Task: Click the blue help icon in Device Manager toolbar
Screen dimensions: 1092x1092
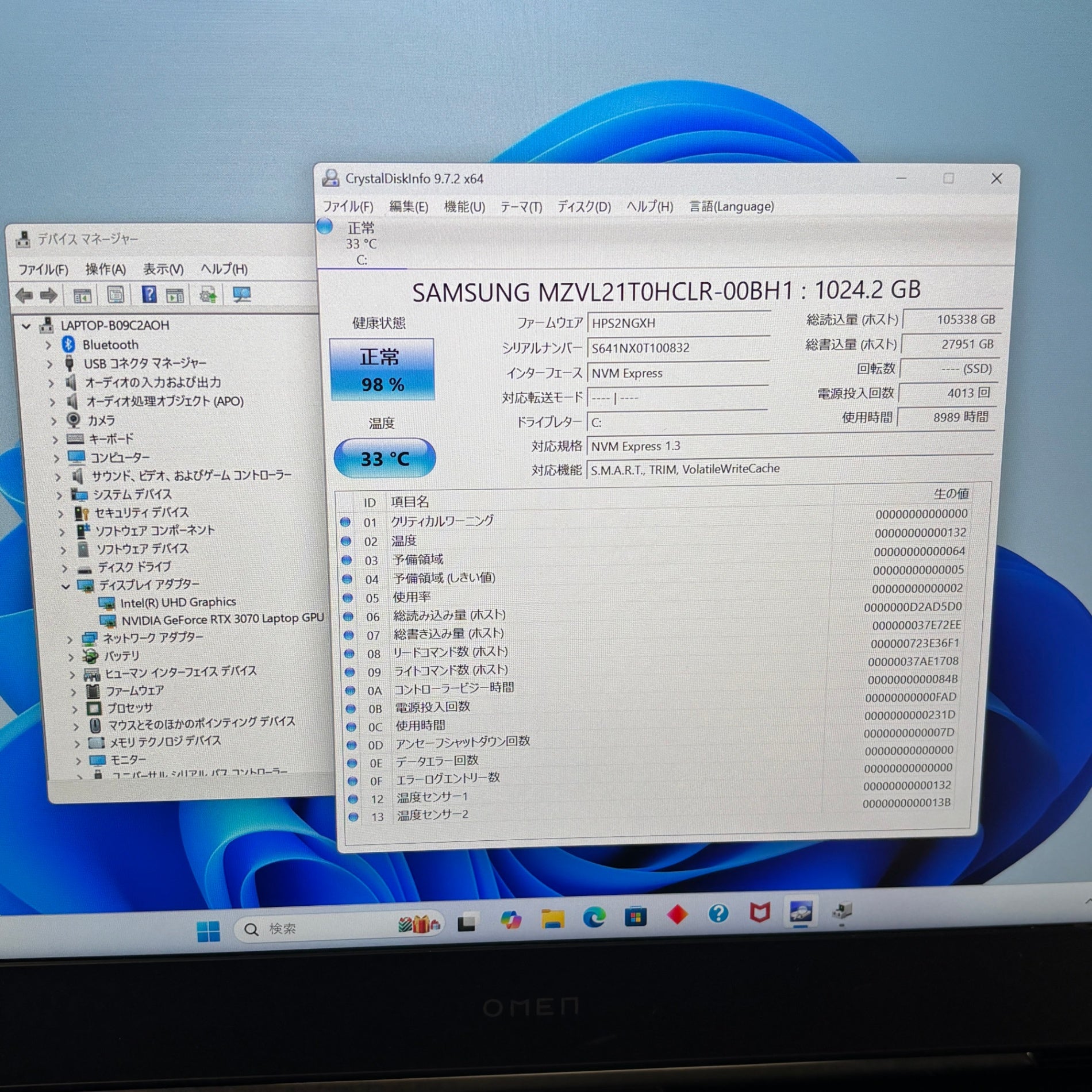Action: 149,295
